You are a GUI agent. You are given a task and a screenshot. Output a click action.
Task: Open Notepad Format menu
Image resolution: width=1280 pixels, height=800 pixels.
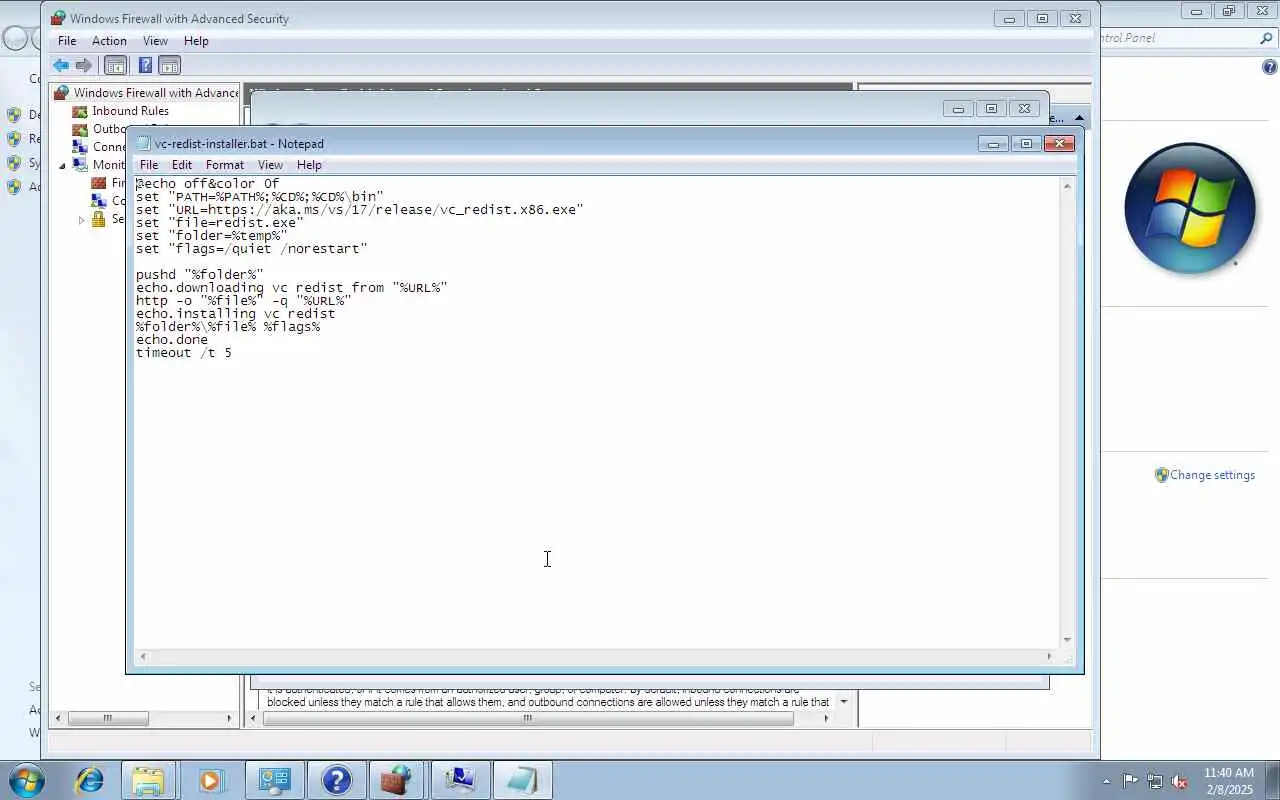click(225, 165)
